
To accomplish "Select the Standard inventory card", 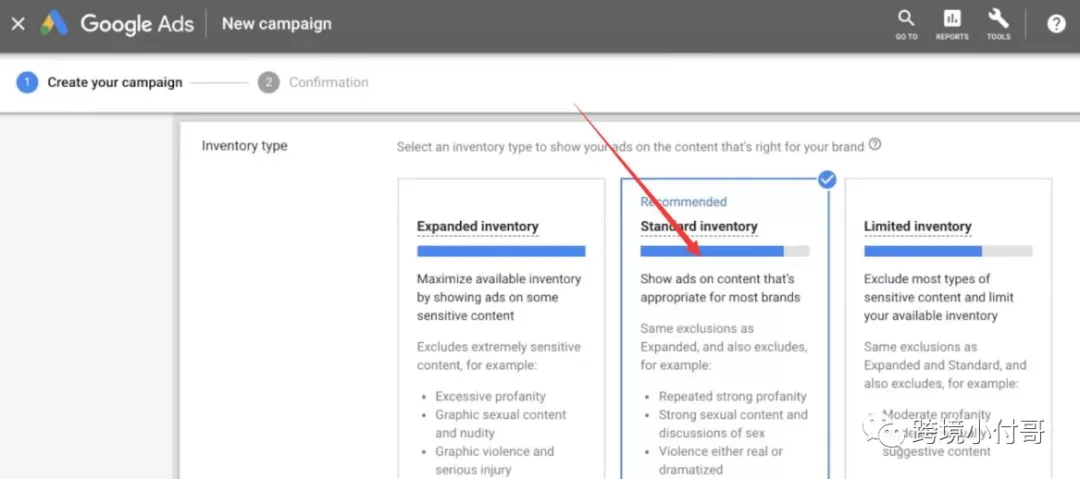I will pos(725,329).
